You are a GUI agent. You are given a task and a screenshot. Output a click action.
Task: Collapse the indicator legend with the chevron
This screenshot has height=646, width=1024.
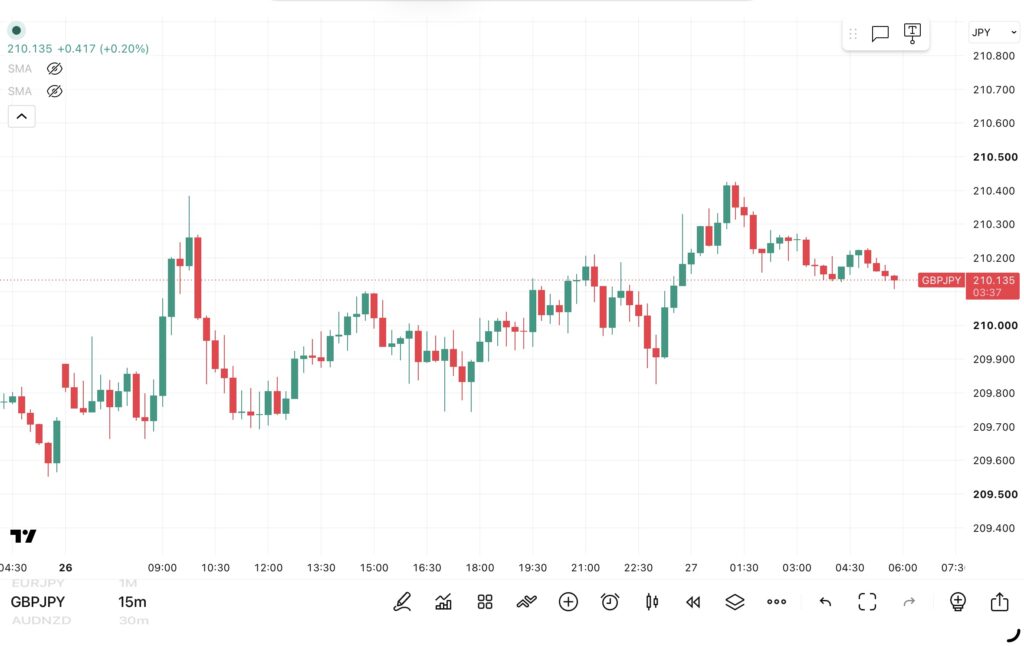[x=22, y=116]
